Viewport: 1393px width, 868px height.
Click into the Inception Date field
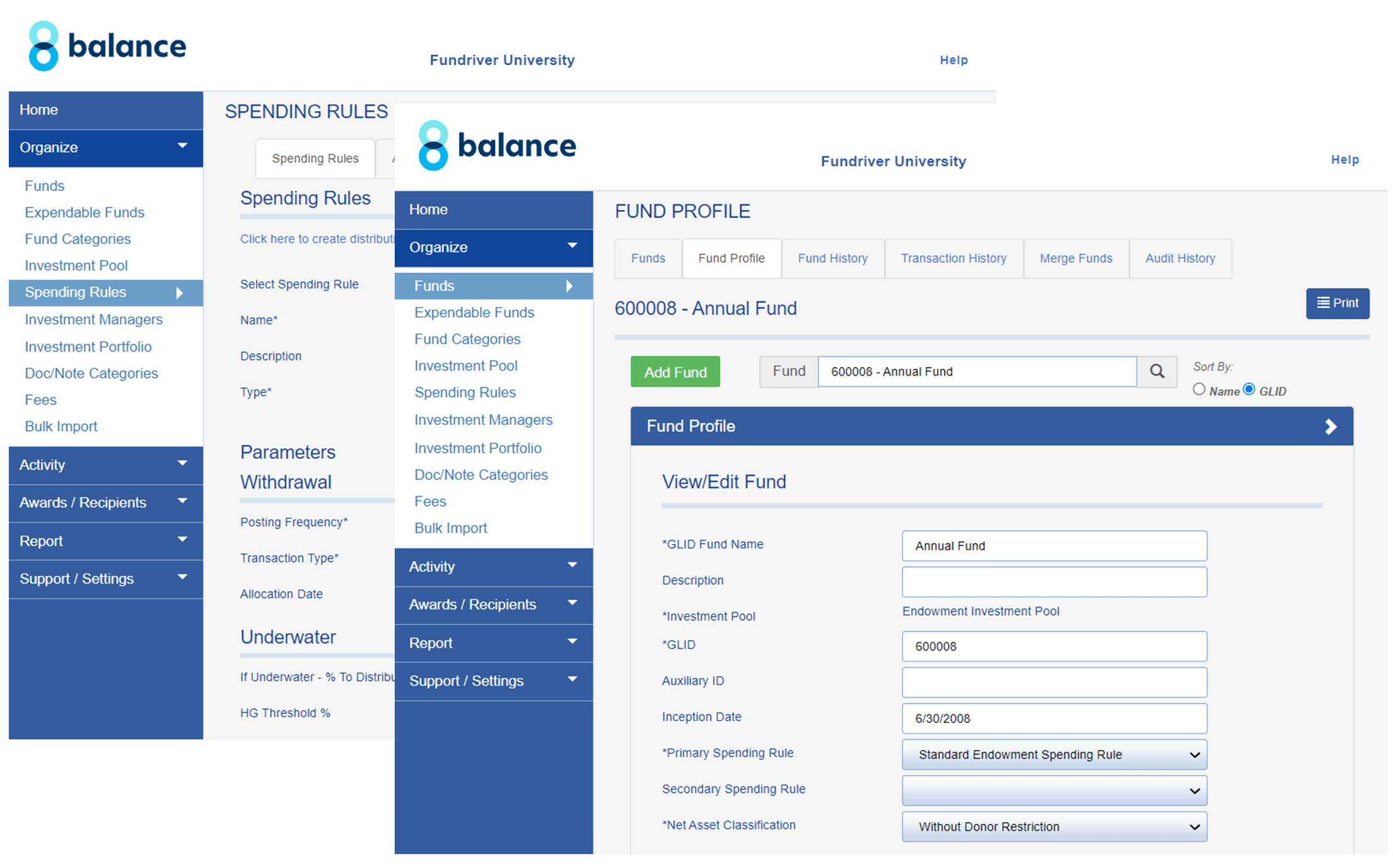1054,719
